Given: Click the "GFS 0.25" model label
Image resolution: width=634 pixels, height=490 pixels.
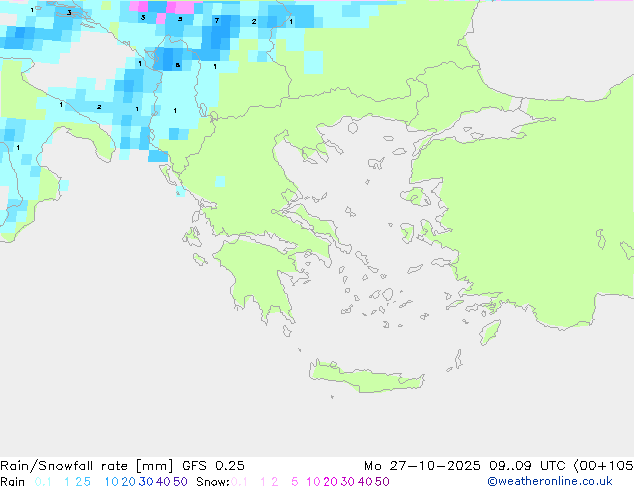Looking at the screenshot, I should click(213, 466).
